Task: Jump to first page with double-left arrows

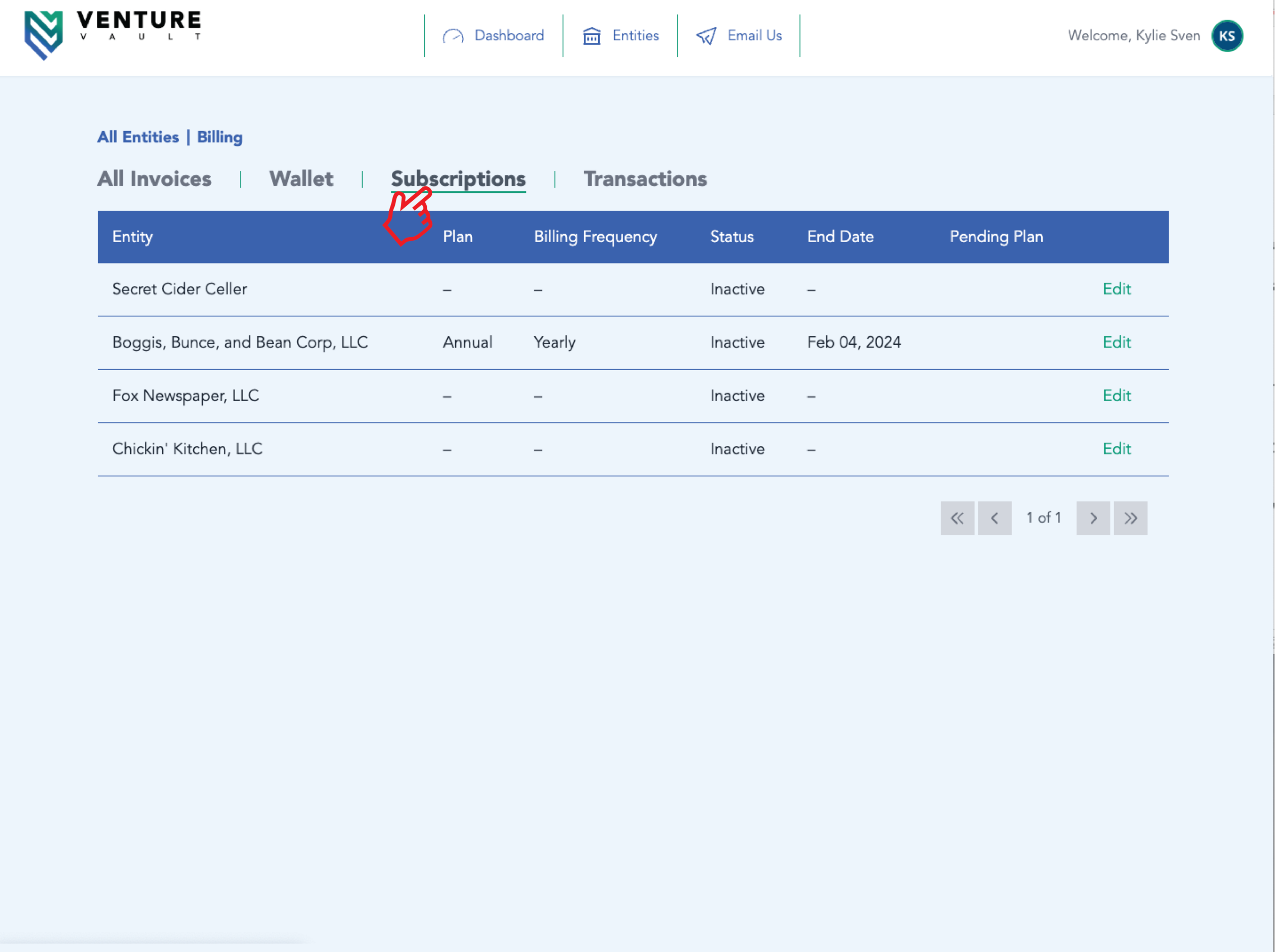Action: (x=957, y=518)
